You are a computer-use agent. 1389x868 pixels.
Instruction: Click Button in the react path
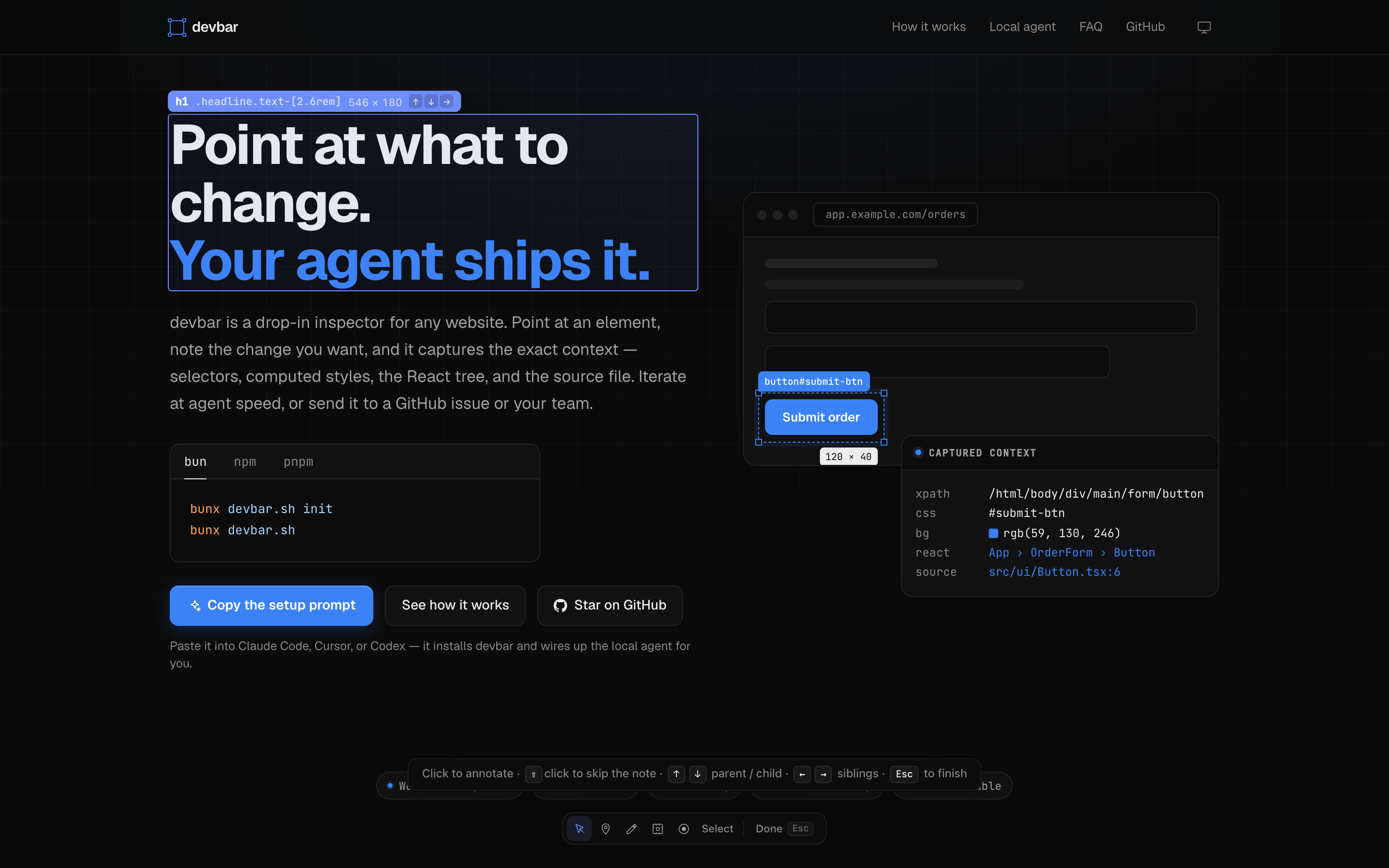tap(1134, 553)
